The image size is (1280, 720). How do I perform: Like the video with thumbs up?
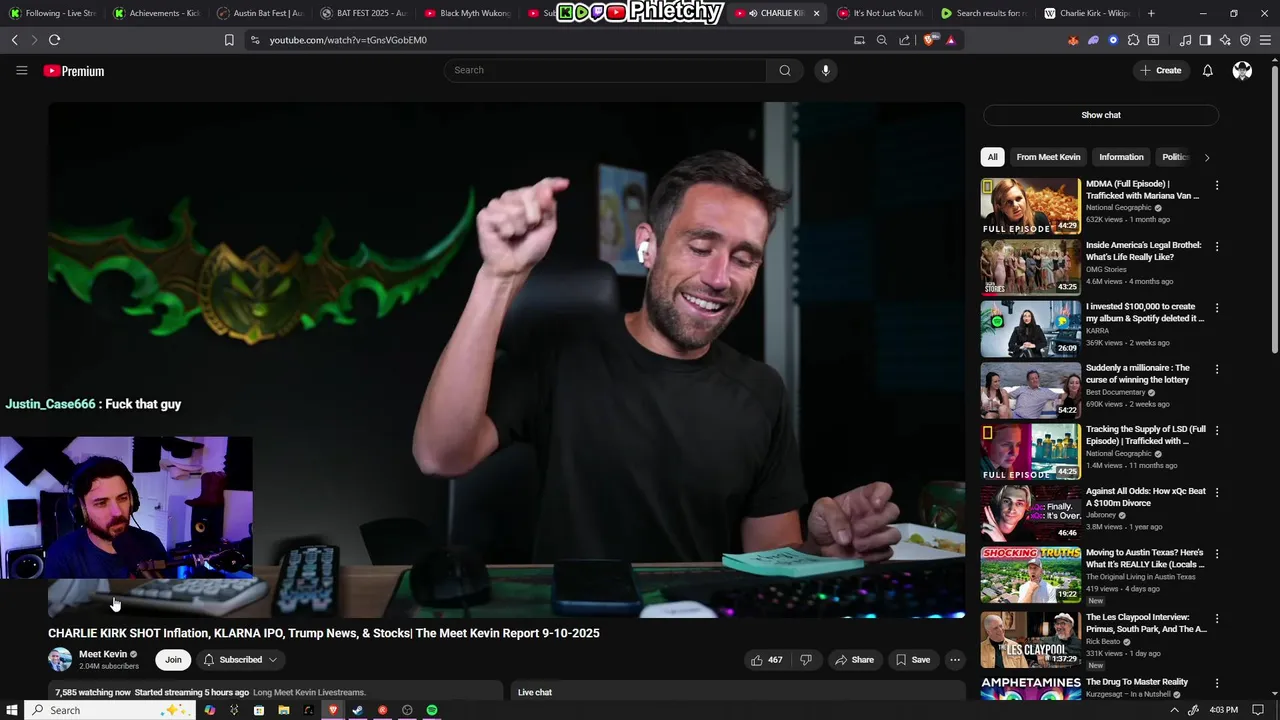[766, 660]
